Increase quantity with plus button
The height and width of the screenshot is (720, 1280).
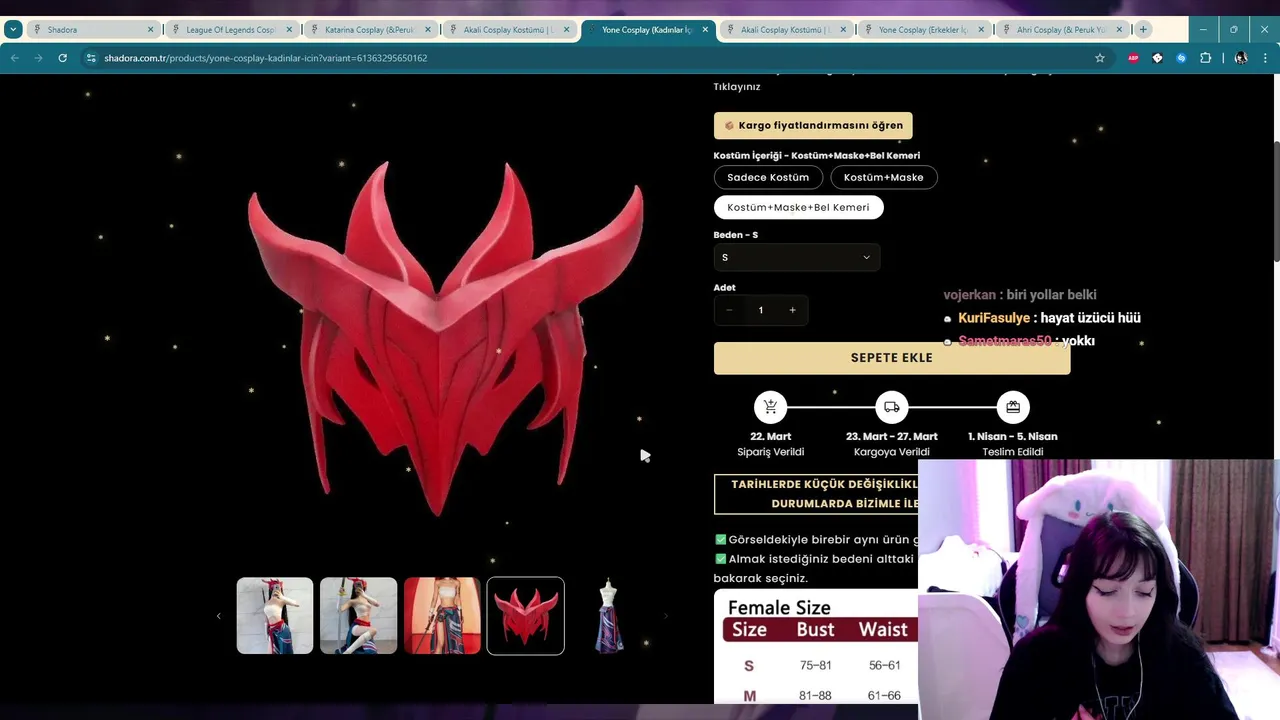(793, 310)
